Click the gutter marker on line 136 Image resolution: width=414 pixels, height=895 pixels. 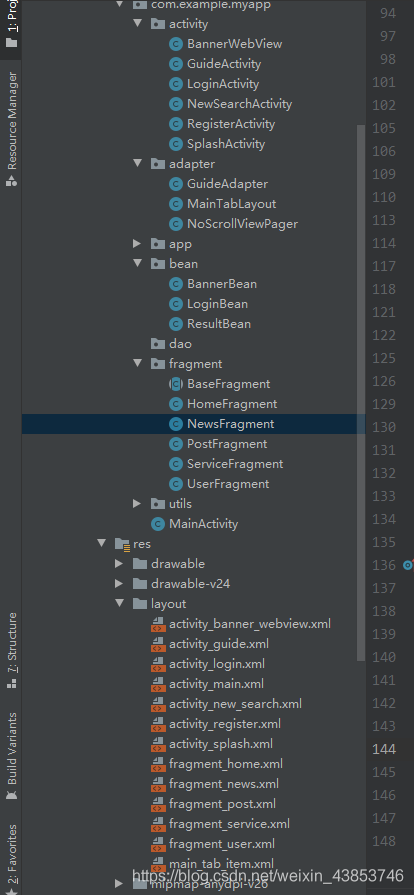(x=408, y=565)
